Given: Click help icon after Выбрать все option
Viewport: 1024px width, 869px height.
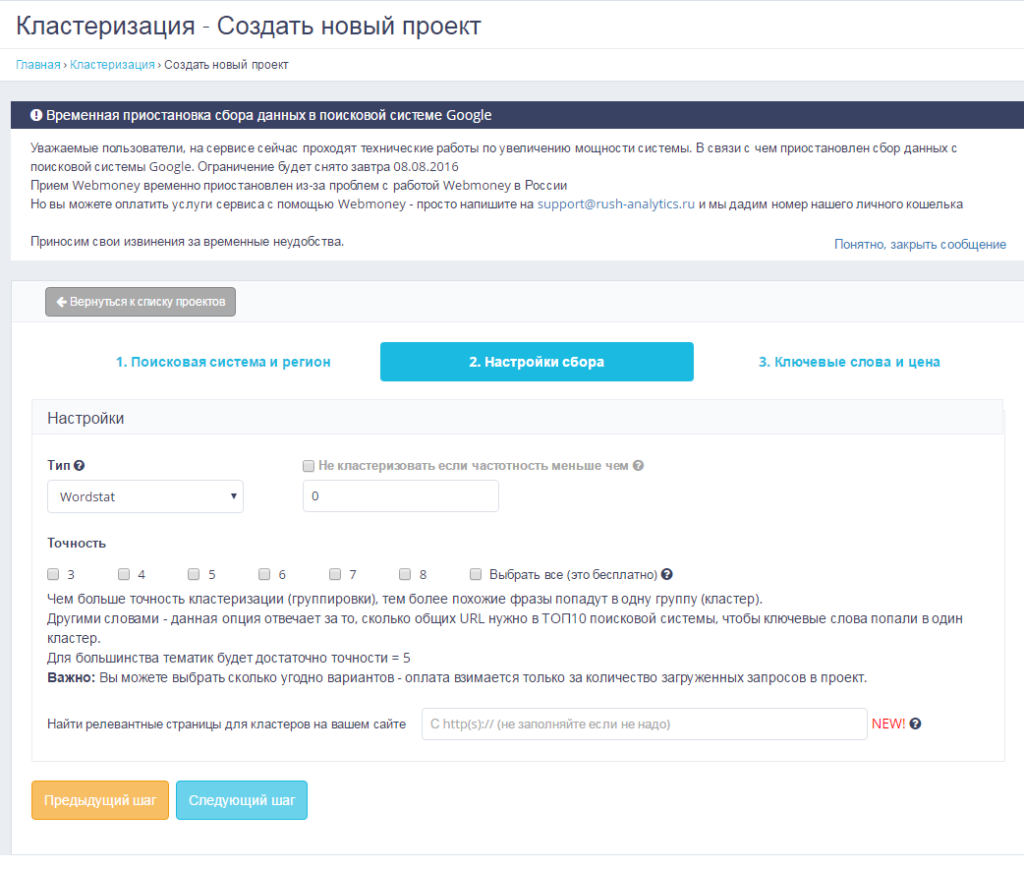Looking at the screenshot, I should (667, 575).
